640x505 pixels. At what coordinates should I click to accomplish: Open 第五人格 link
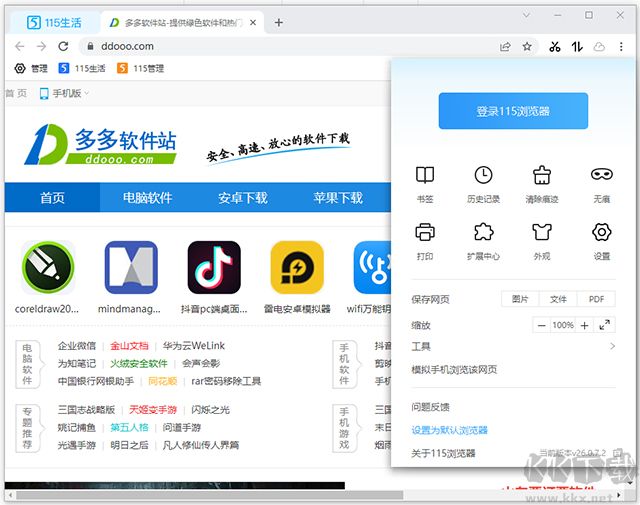pos(129,427)
